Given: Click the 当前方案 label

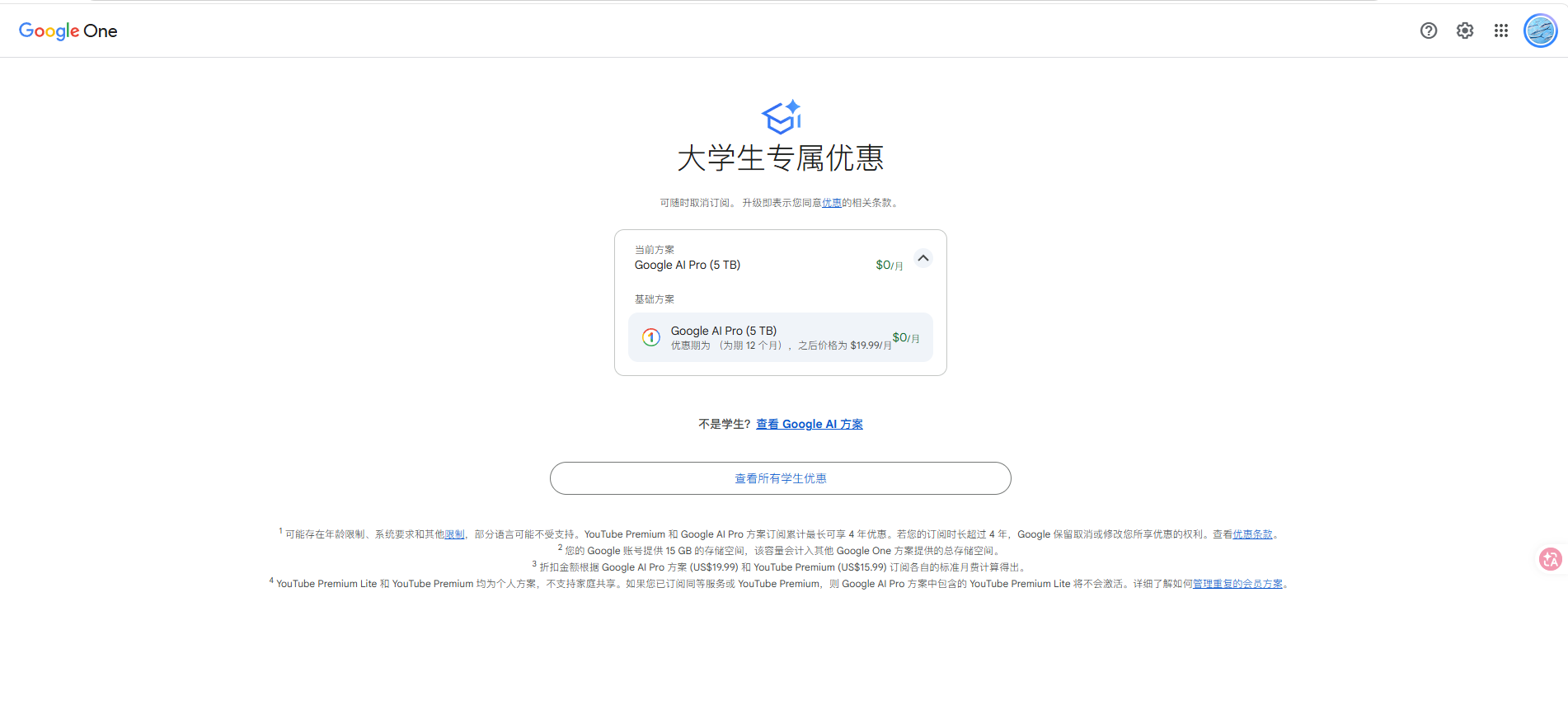Looking at the screenshot, I should [655, 250].
